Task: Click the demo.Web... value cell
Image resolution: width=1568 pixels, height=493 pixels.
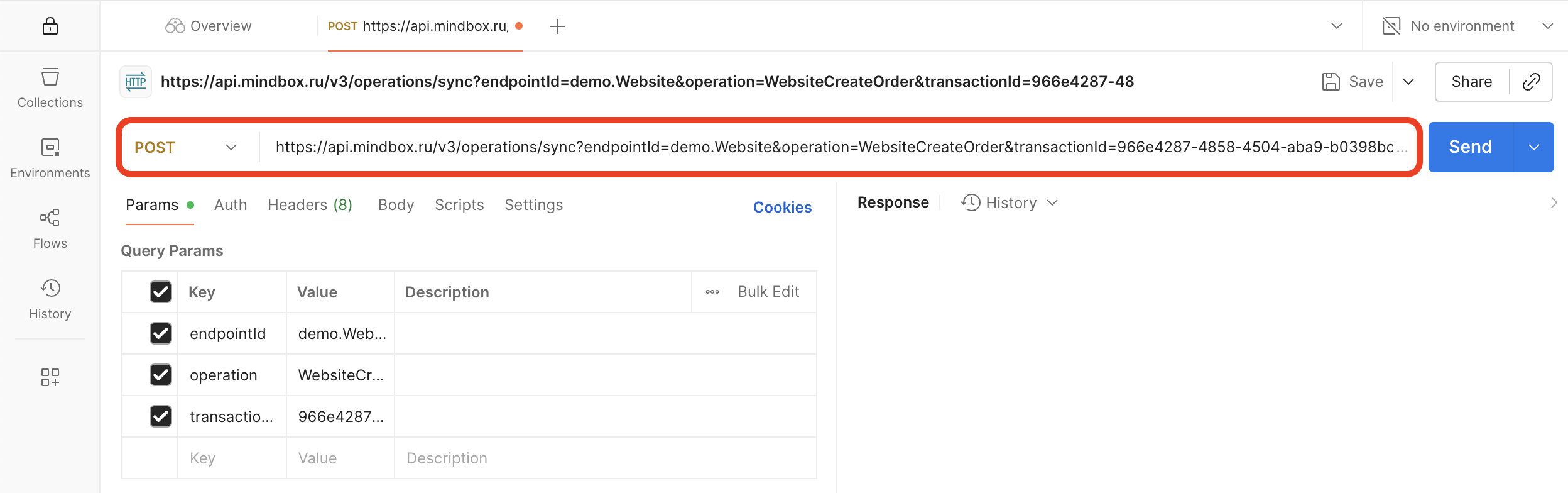Action: 340,334
